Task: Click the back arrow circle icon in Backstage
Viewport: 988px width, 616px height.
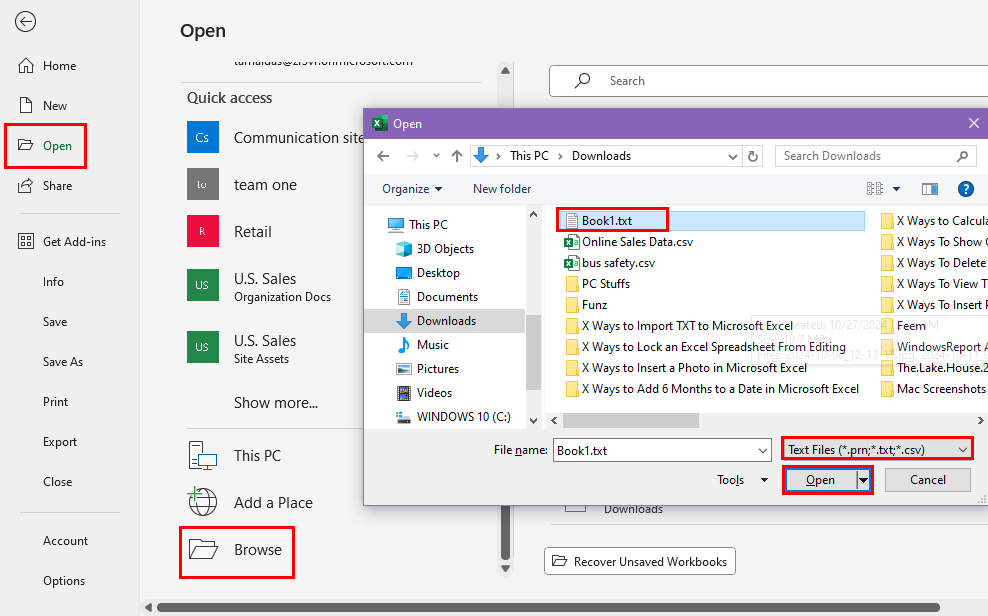Action: pos(25,21)
